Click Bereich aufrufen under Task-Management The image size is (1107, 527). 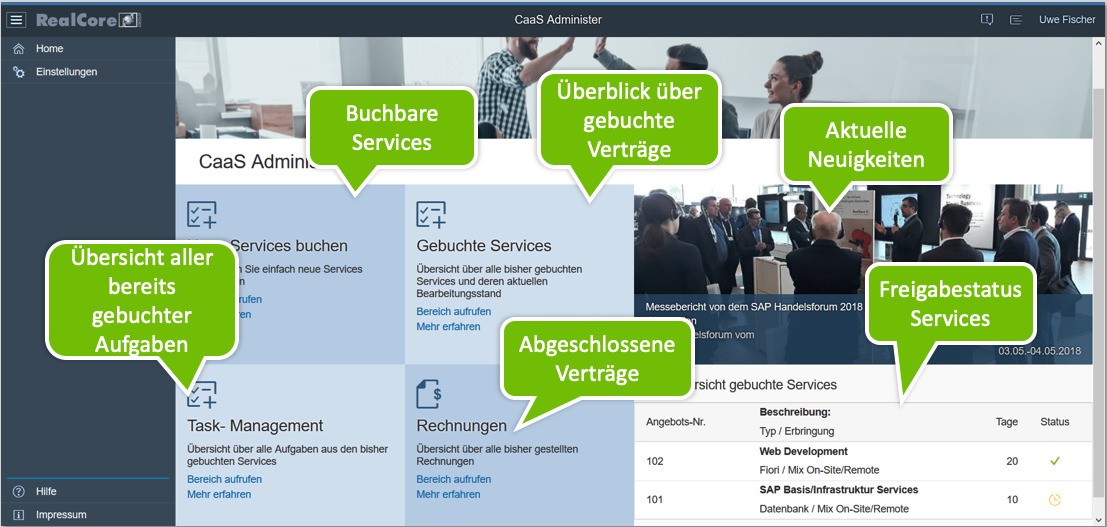(224, 480)
